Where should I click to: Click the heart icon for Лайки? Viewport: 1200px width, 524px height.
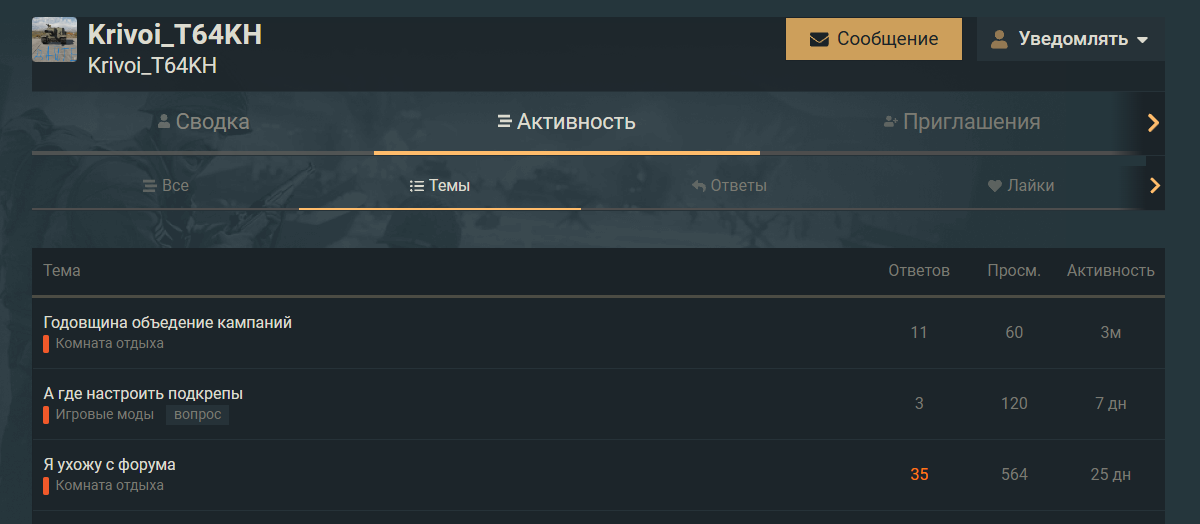994,186
